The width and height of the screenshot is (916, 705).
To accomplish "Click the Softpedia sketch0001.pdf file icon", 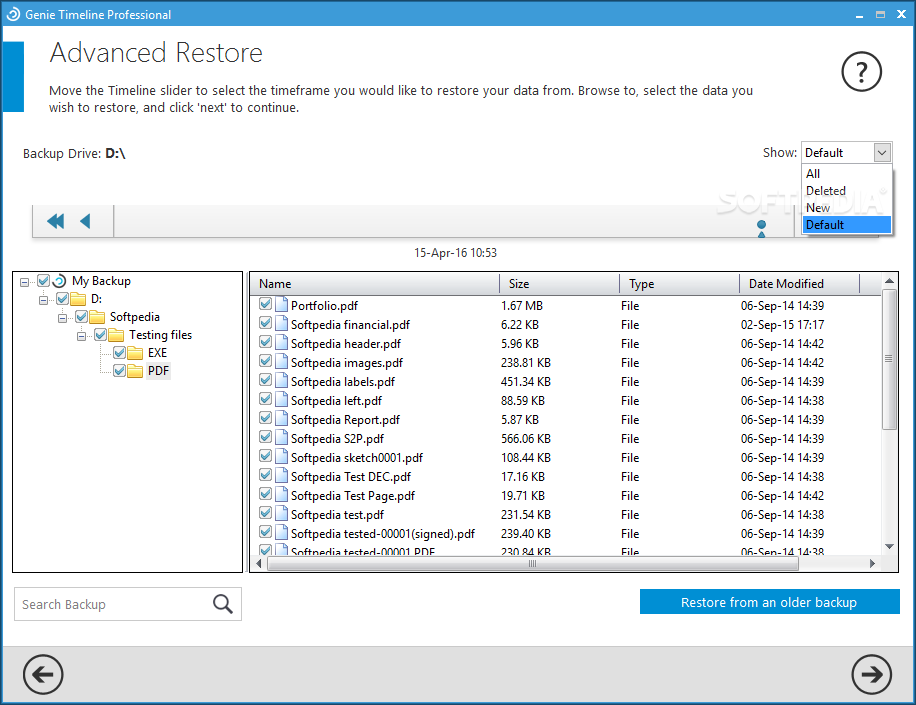I will (281, 457).
